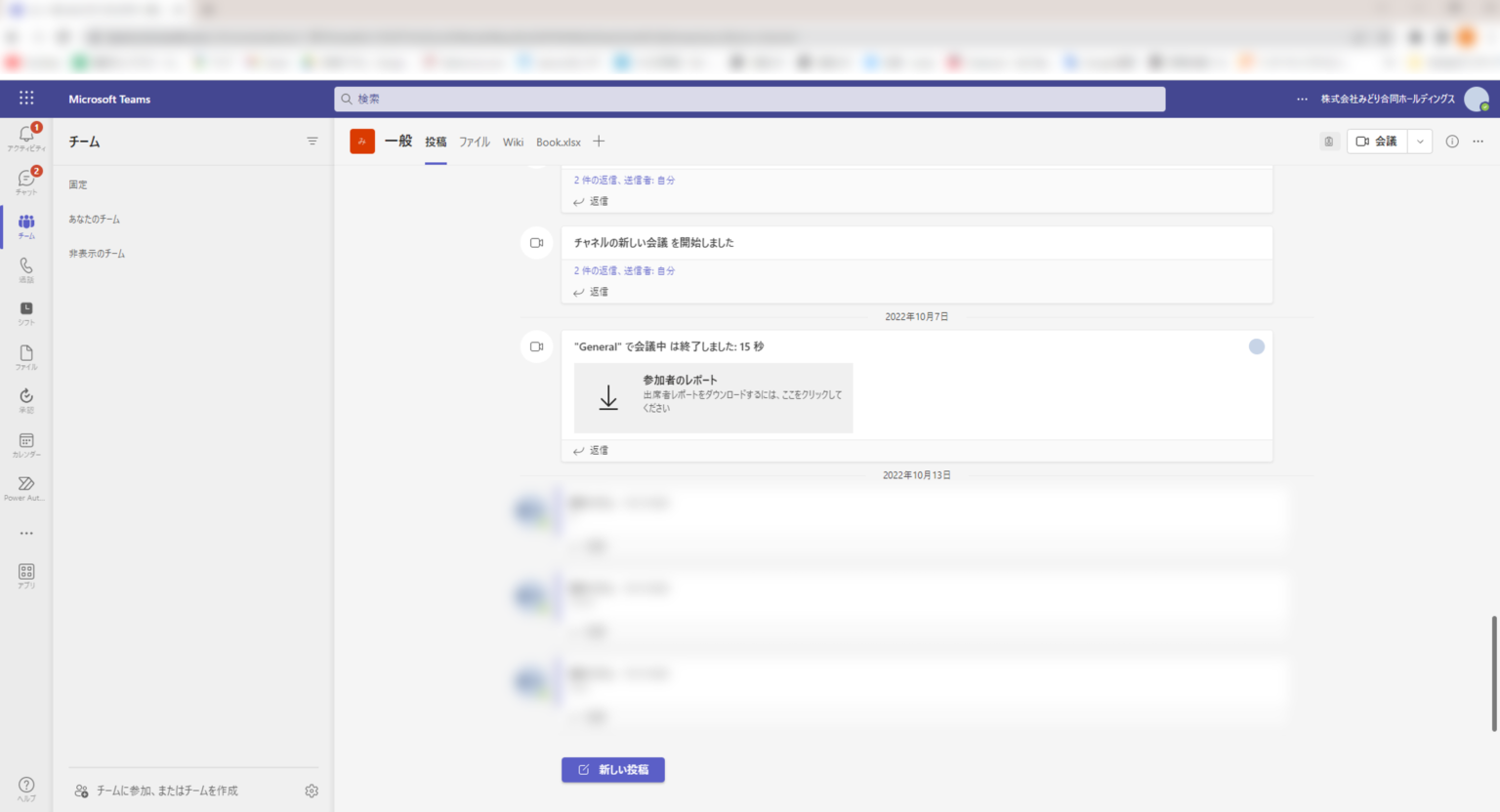Click the 一般 channel team avatar
The image size is (1500, 812).
pyautogui.click(x=362, y=142)
